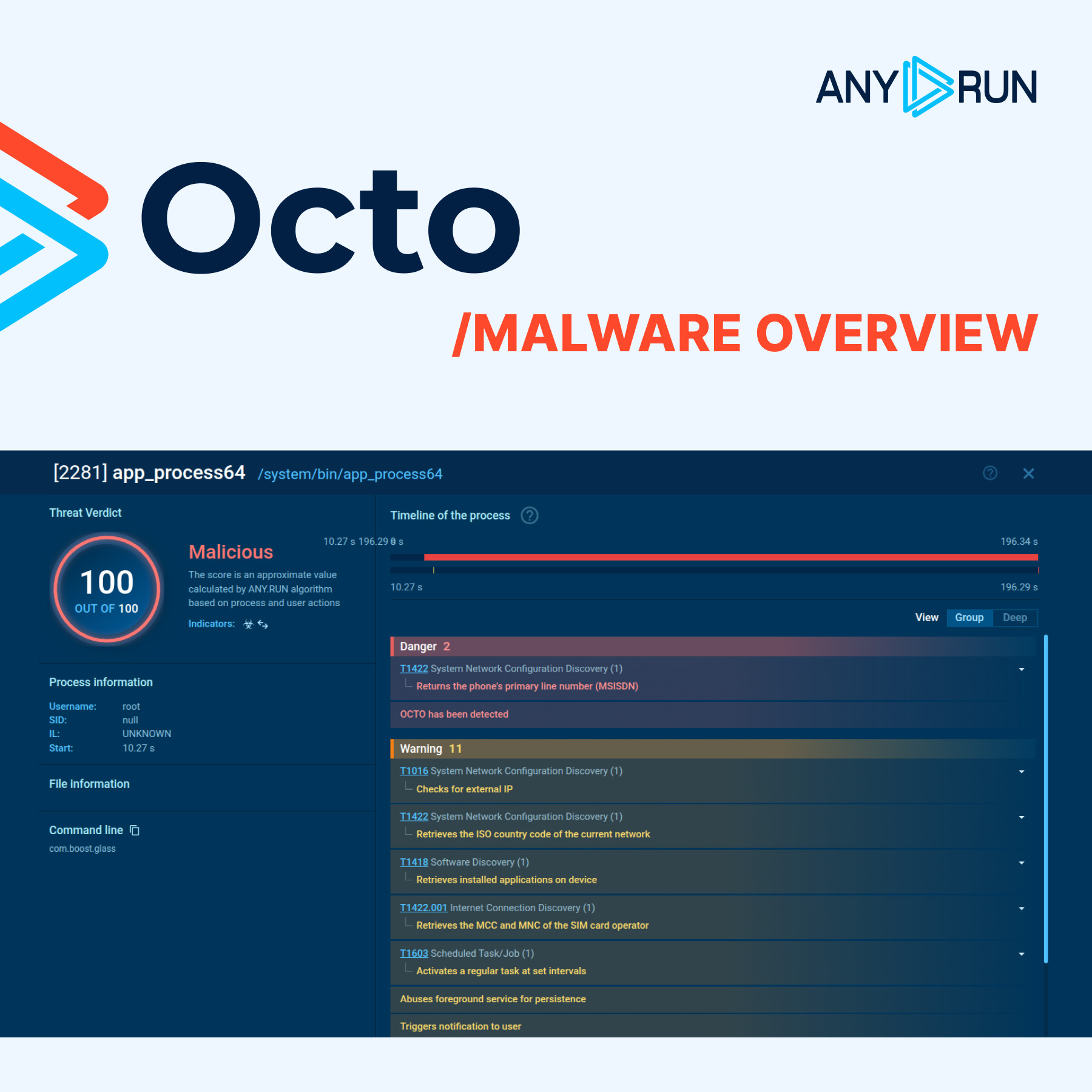Click the /system/bin/app_process64 path
This screenshot has width=1092, height=1092.
pos(350,474)
